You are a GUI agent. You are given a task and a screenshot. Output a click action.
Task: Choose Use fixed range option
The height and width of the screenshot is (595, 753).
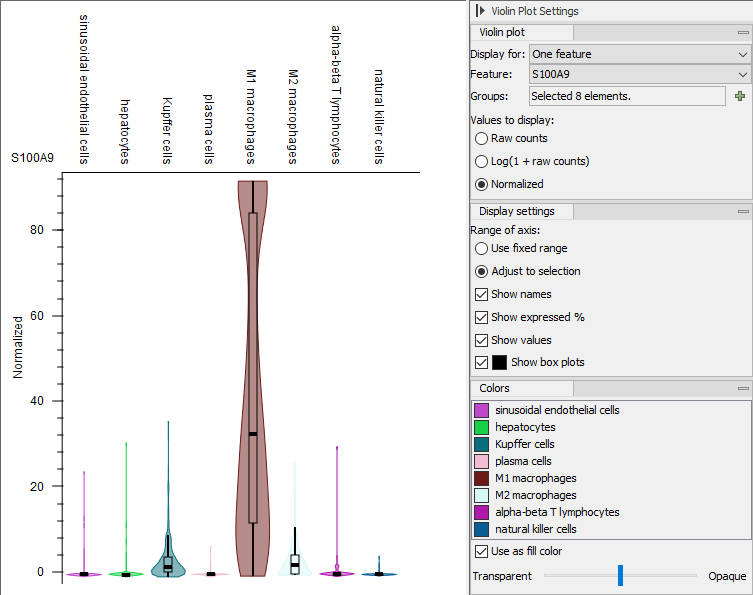coord(482,248)
